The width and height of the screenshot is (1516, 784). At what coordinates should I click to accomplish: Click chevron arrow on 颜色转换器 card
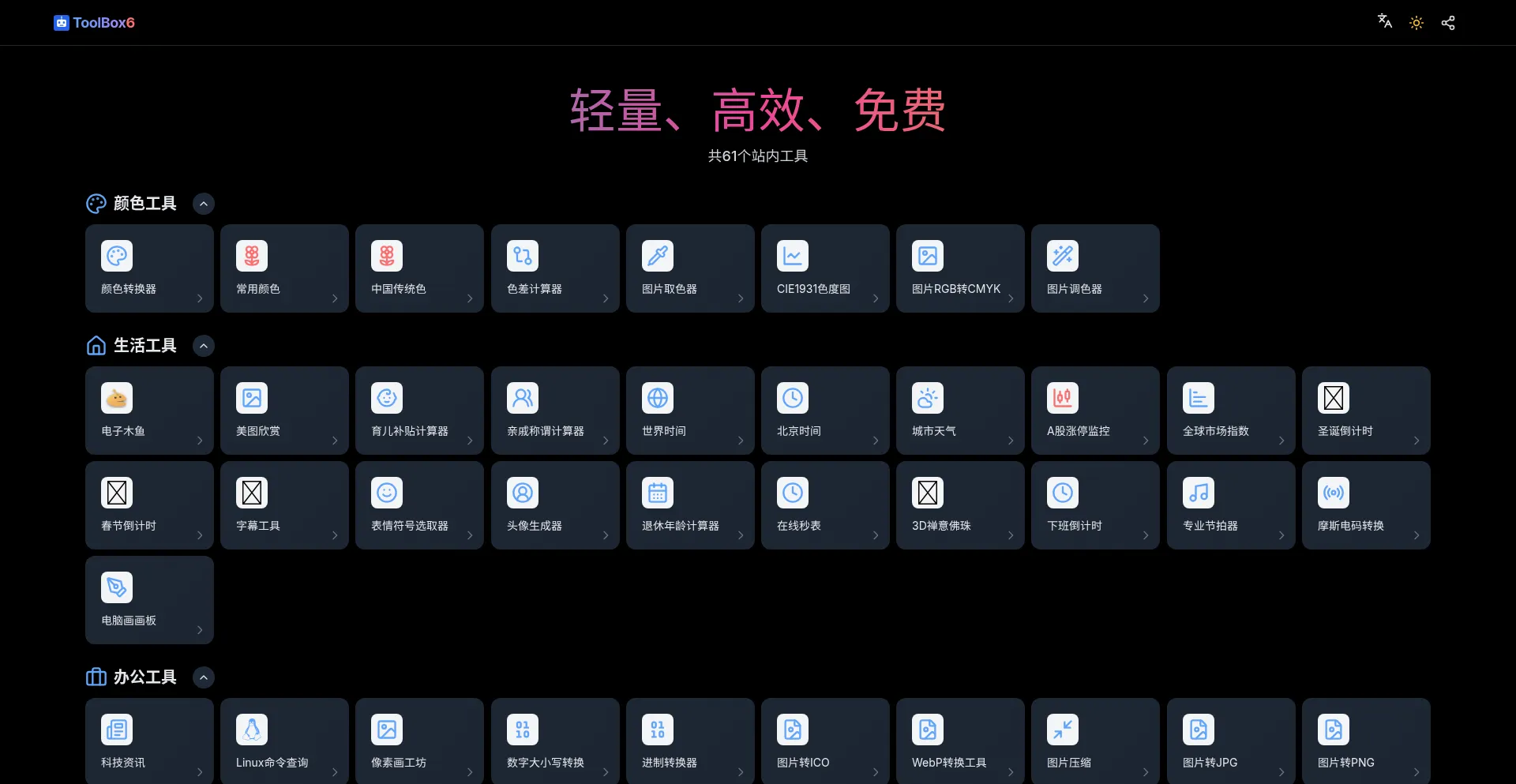200,298
